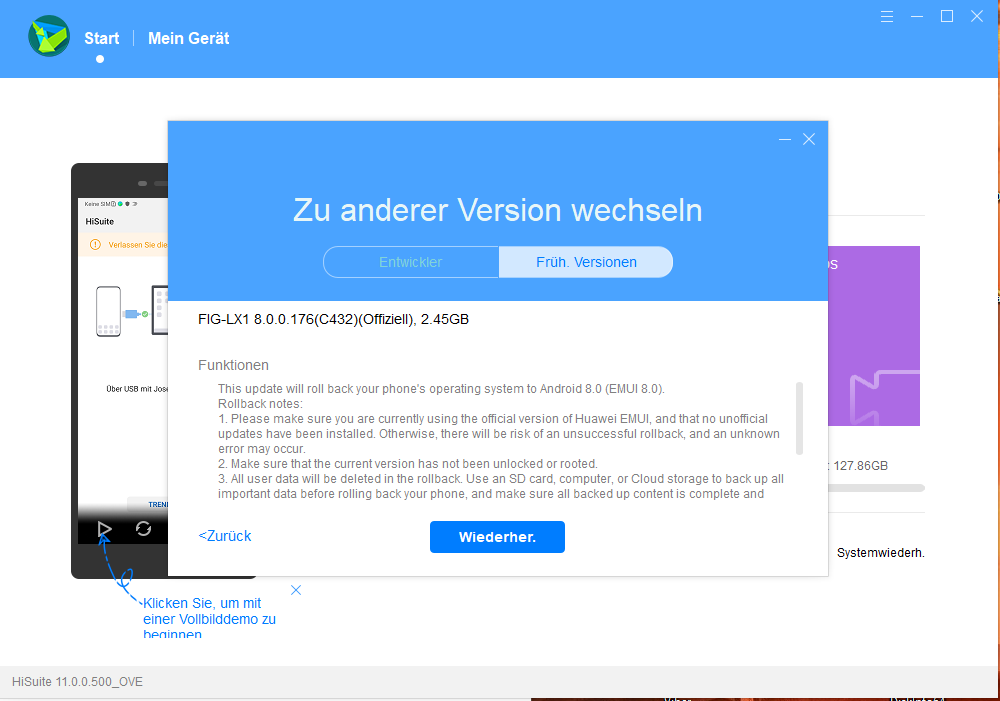Start the fullscreen demo play icon
The height and width of the screenshot is (701, 1000).
tap(105, 529)
